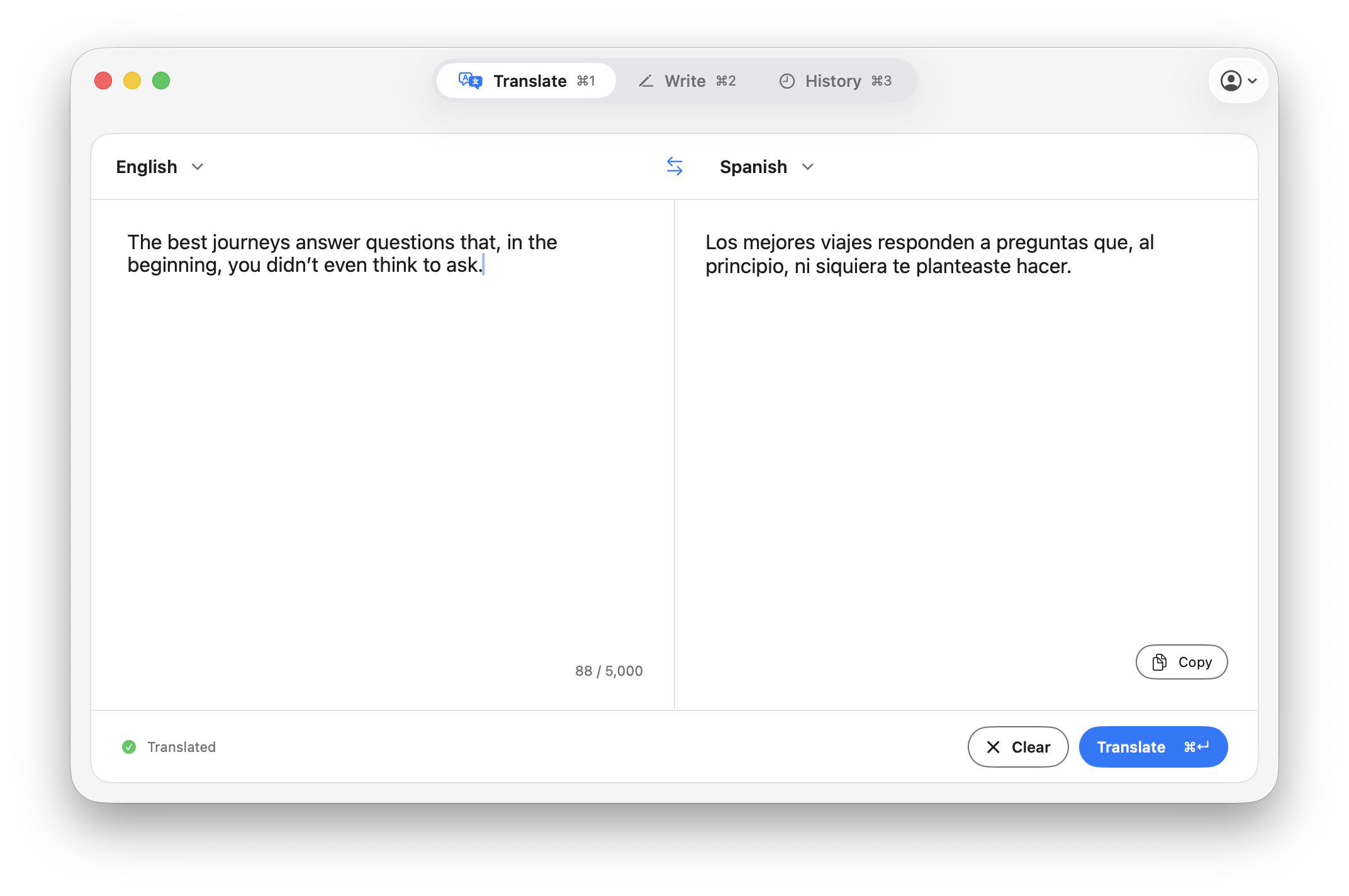Click the green Translated status checkmark
The width and height of the screenshot is (1349, 896).
pos(129,747)
